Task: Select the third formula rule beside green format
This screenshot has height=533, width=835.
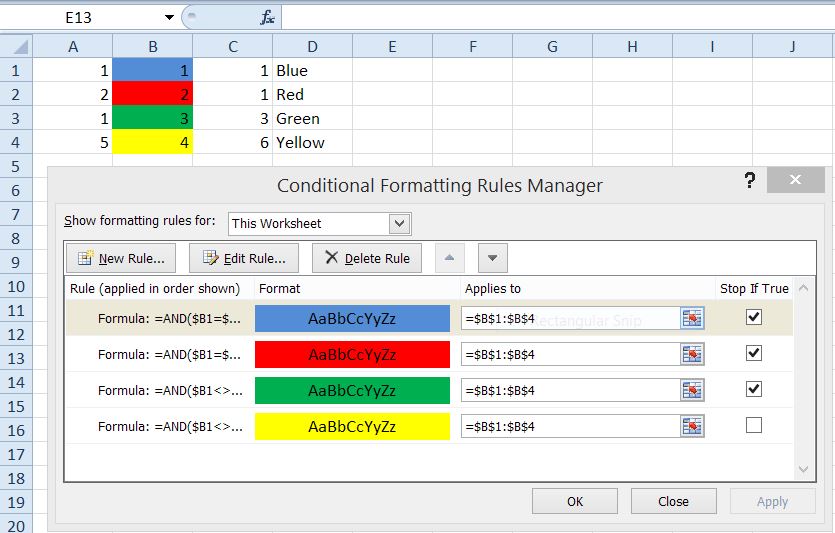Action: [x=170, y=390]
